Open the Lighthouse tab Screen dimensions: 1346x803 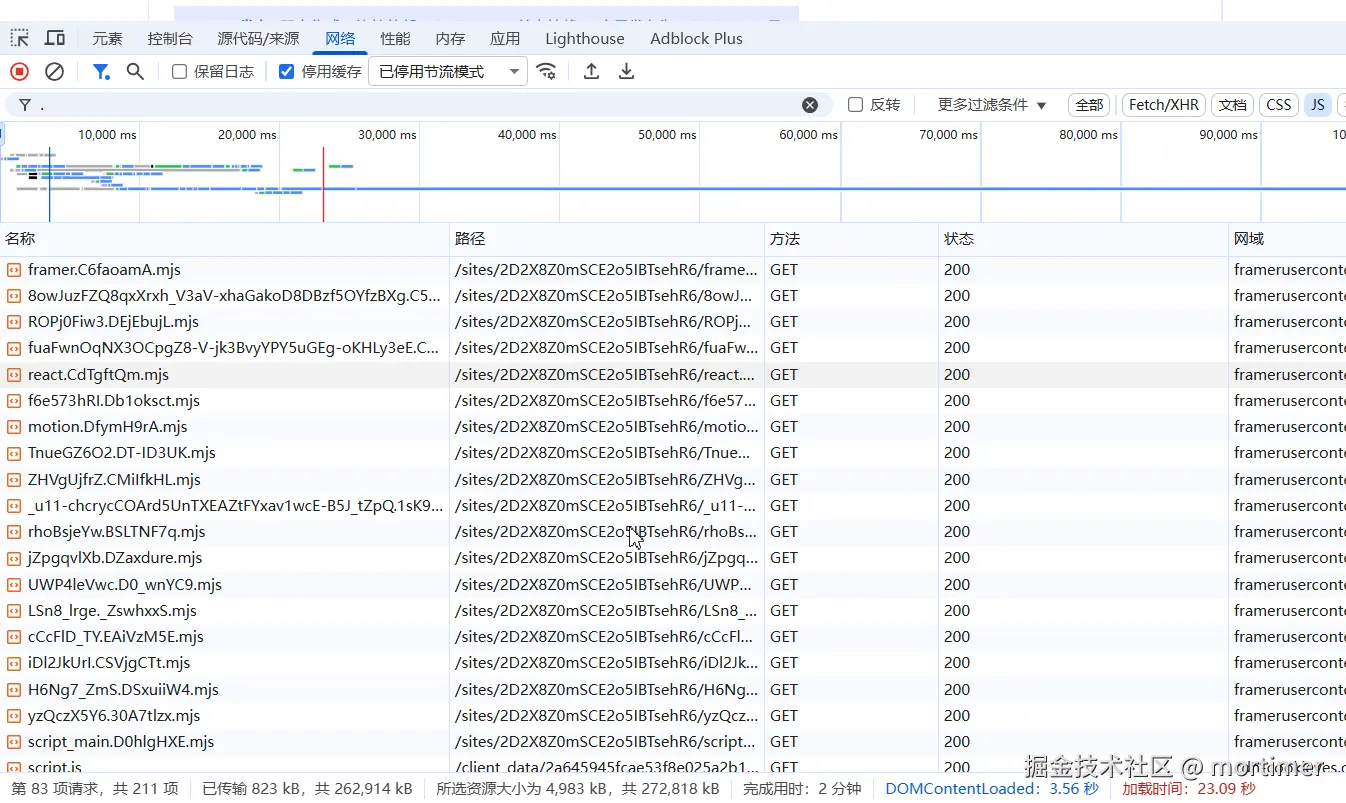point(584,39)
